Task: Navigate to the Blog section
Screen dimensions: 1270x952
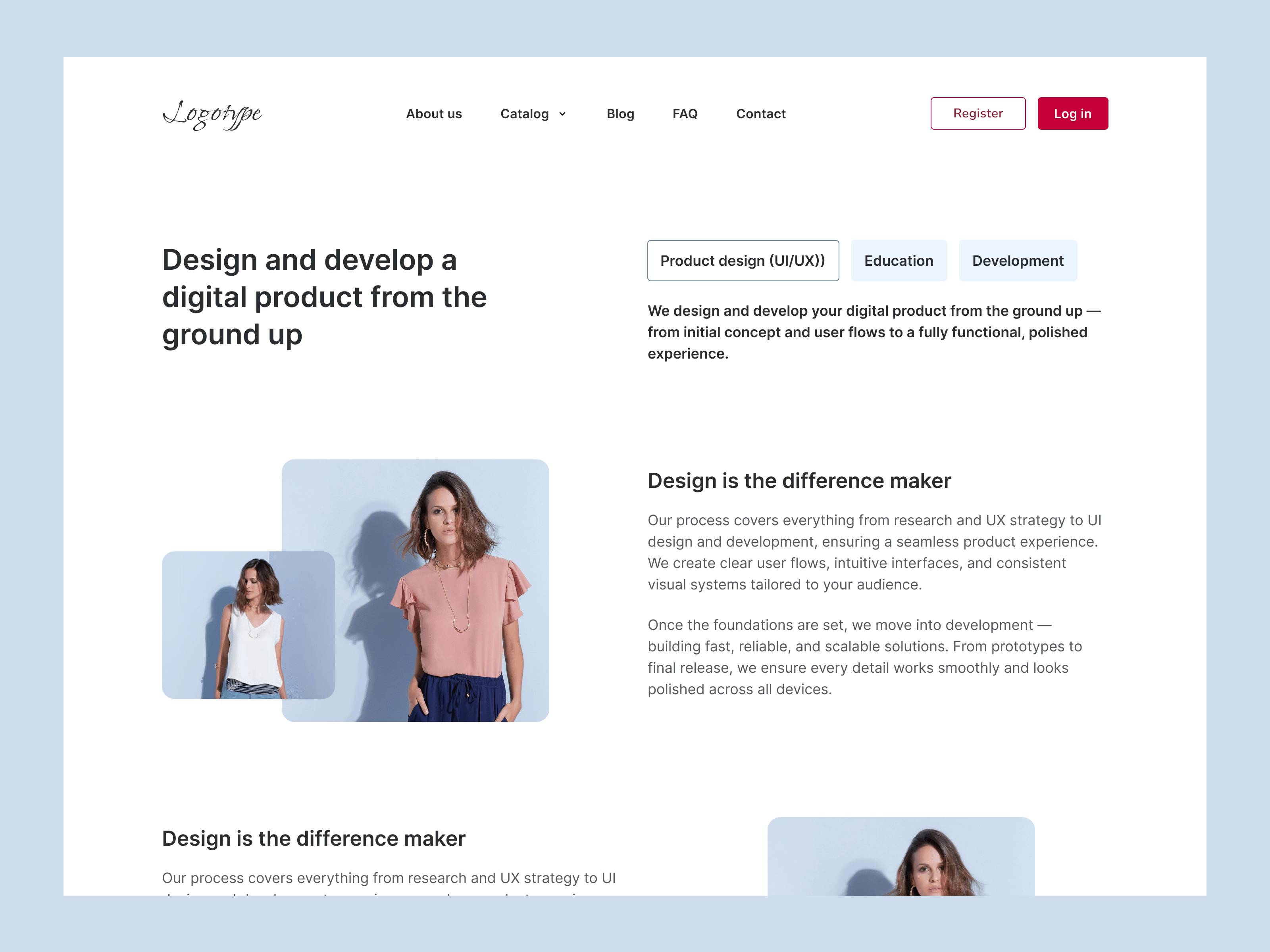Action: click(620, 113)
